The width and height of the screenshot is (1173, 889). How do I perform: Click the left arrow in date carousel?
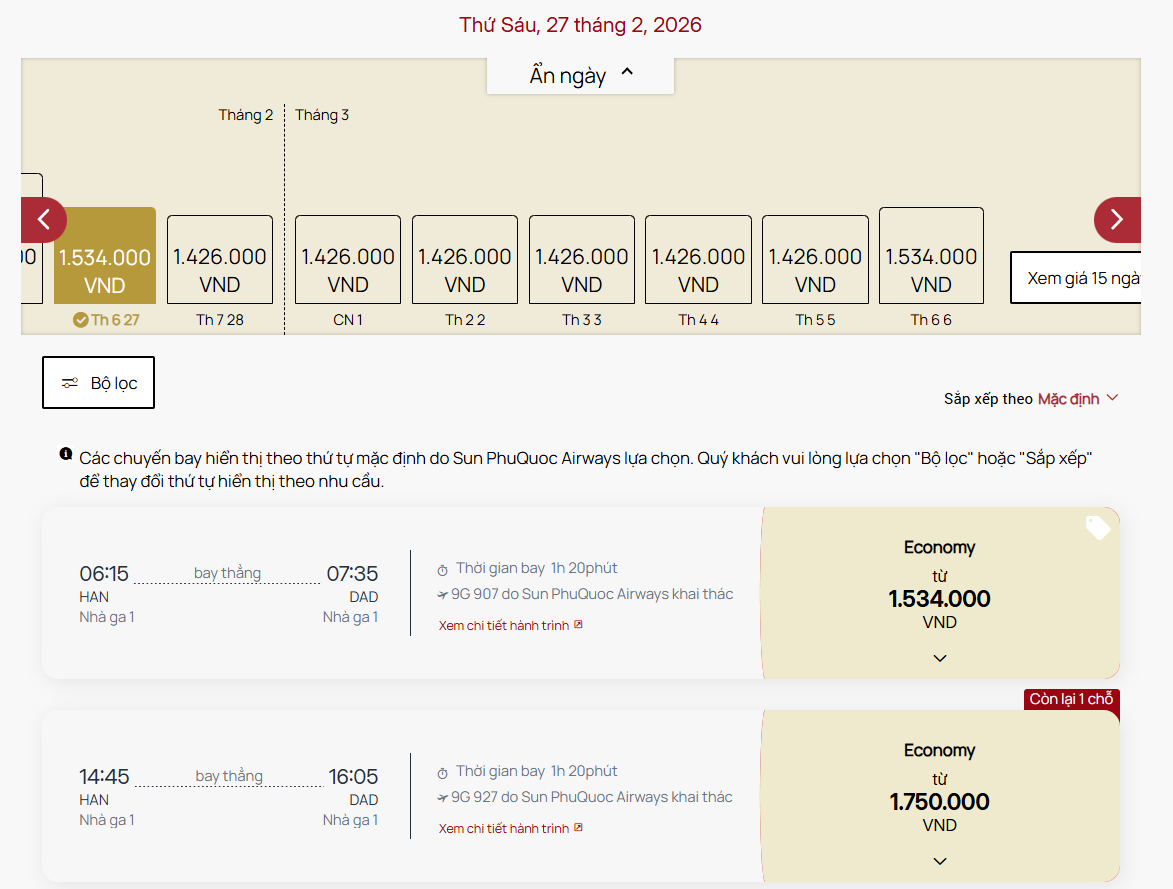click(x=43, y=220)
